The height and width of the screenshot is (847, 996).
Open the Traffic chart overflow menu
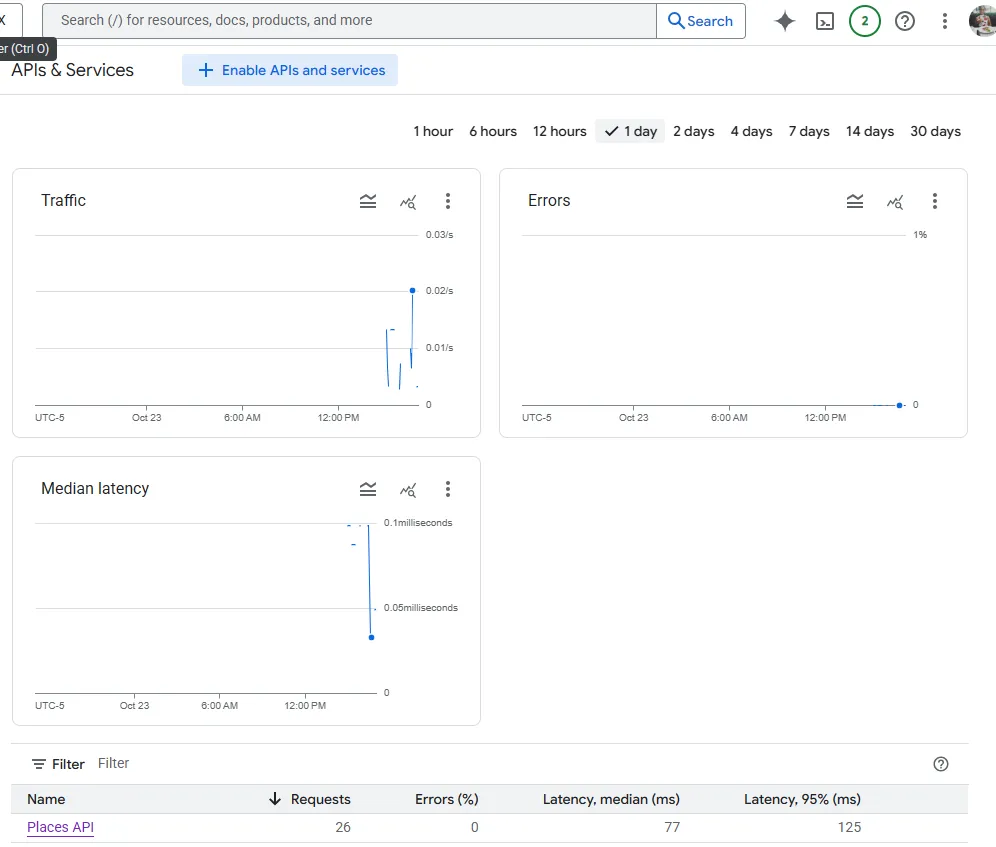[448, 201]
